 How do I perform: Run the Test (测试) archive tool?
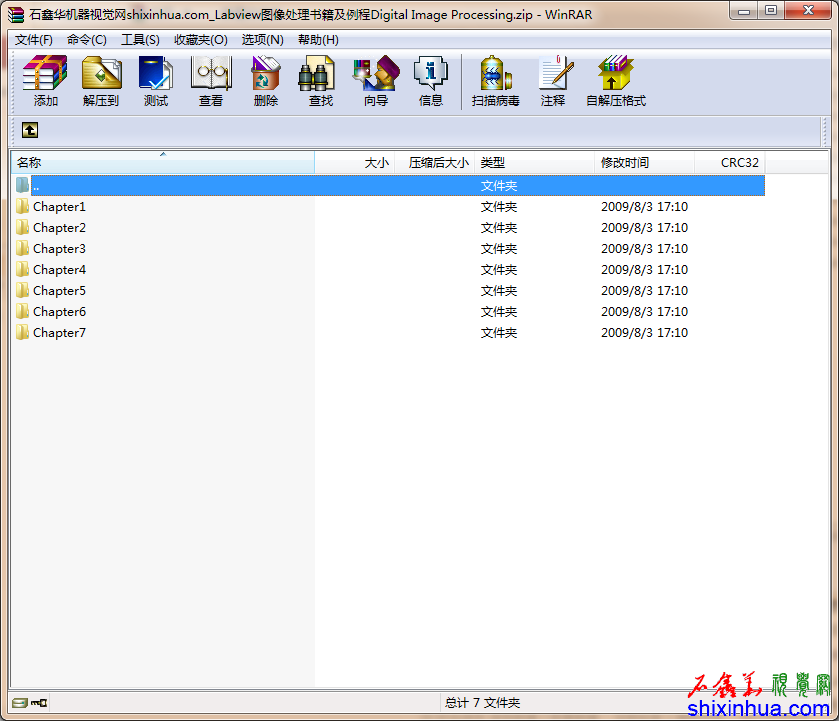(x=155, y=81)
